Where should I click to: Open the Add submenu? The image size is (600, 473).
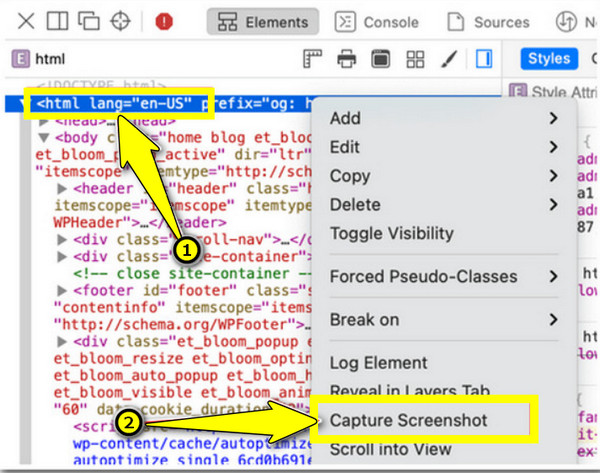point(444,118)
